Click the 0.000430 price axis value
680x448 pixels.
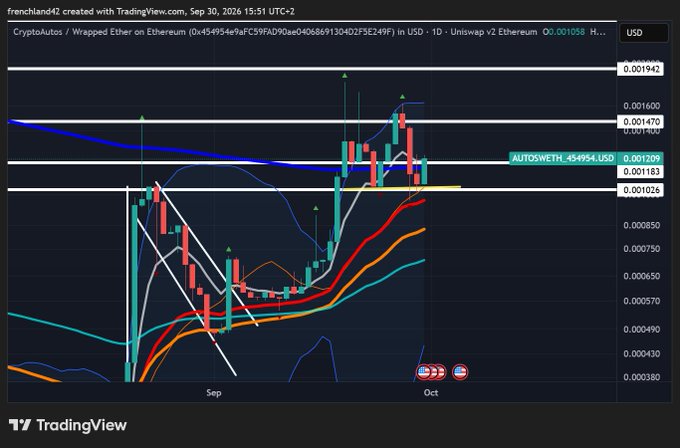pos(641,353)
